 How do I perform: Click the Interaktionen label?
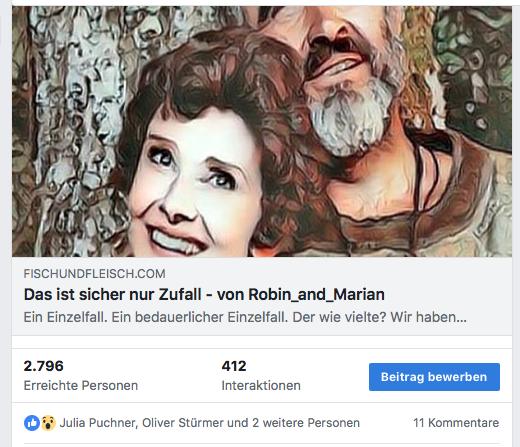261,385
